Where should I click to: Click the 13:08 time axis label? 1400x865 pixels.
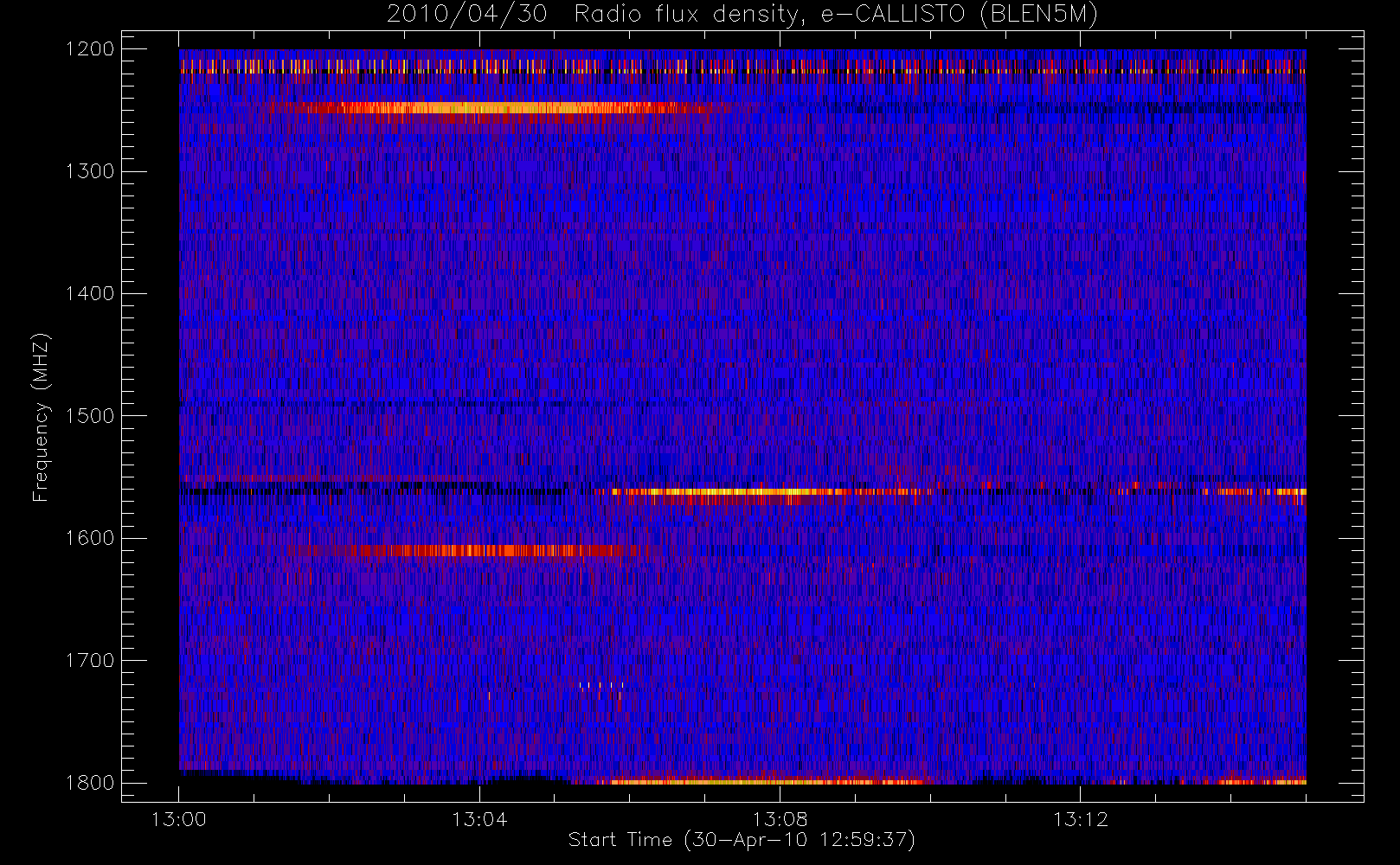point(780,819)
